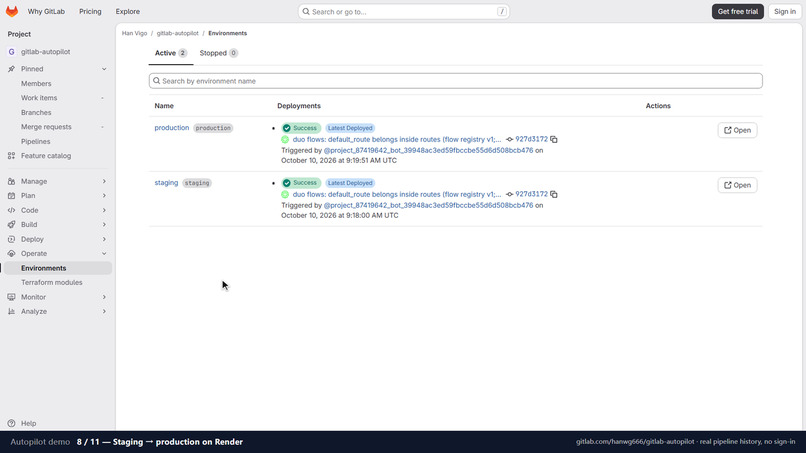The height and width of the screenshot is (453, 806).
Task: Expand the Manage section chevron
Action: point(104,182)
